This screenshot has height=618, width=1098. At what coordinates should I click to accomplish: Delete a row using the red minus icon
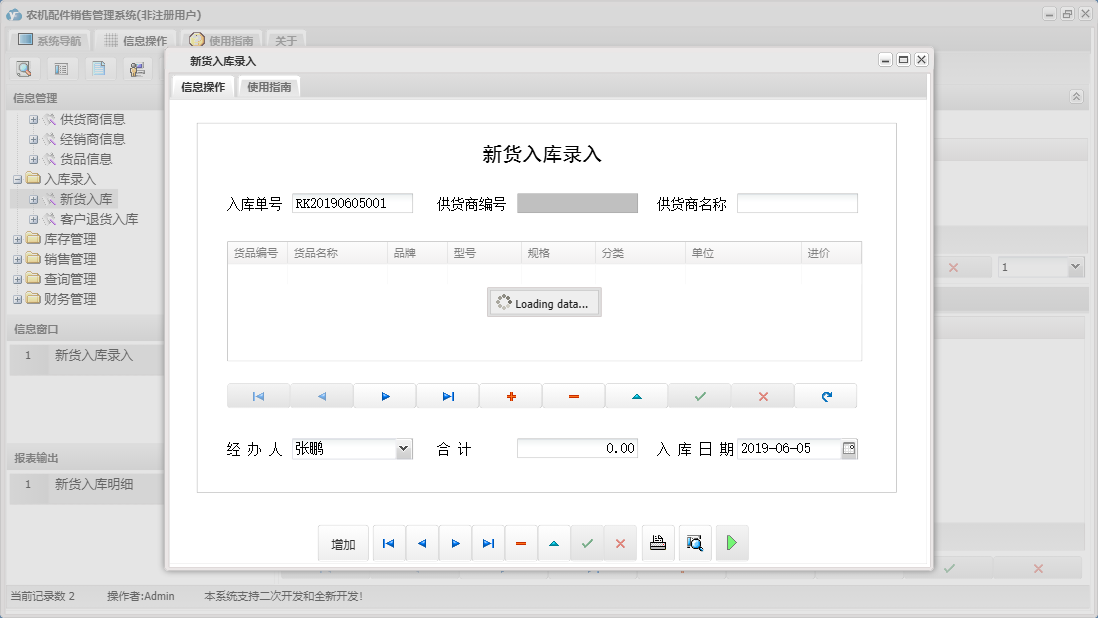(573, 395)
